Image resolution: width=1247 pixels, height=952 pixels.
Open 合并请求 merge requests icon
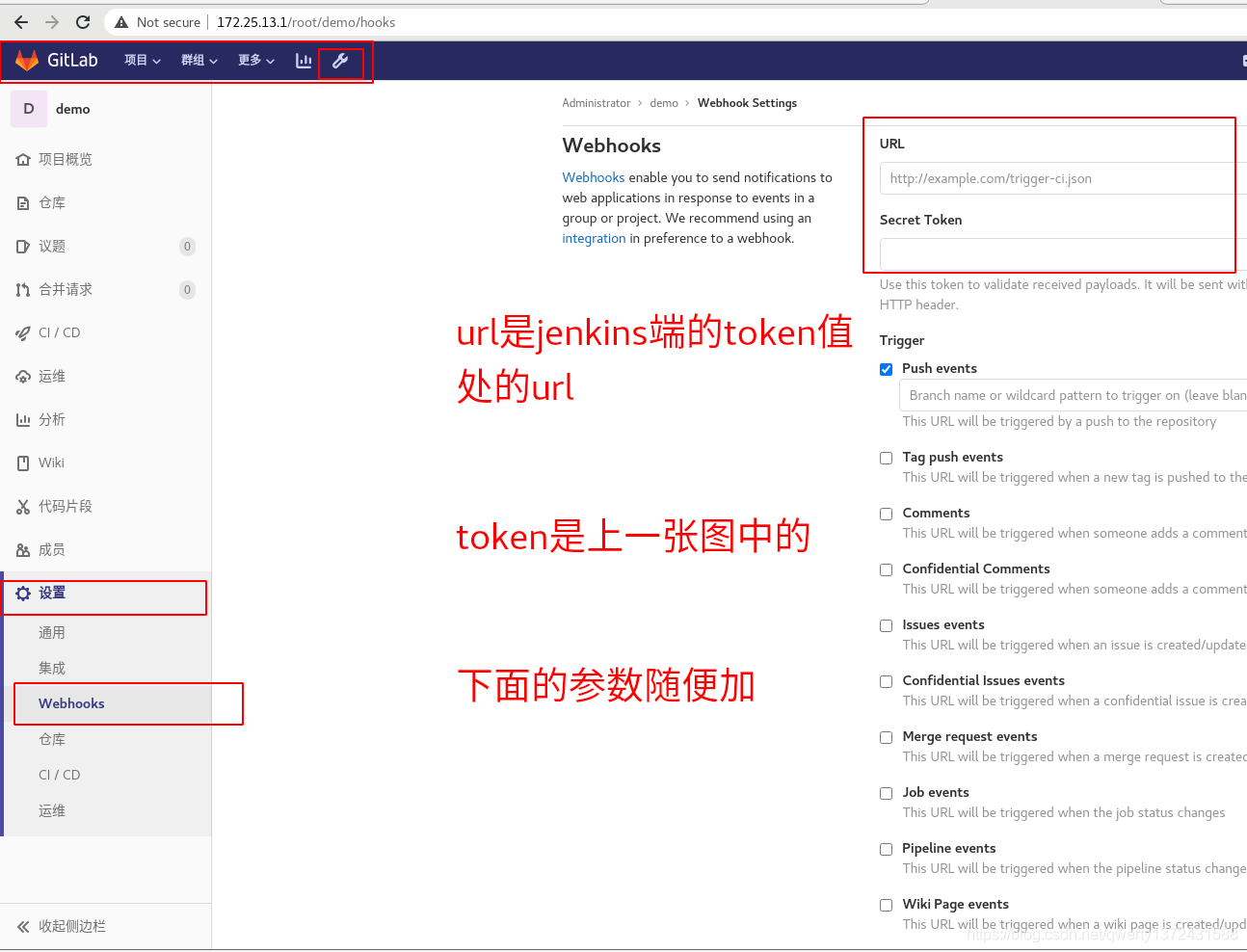[x=23, y=290]
